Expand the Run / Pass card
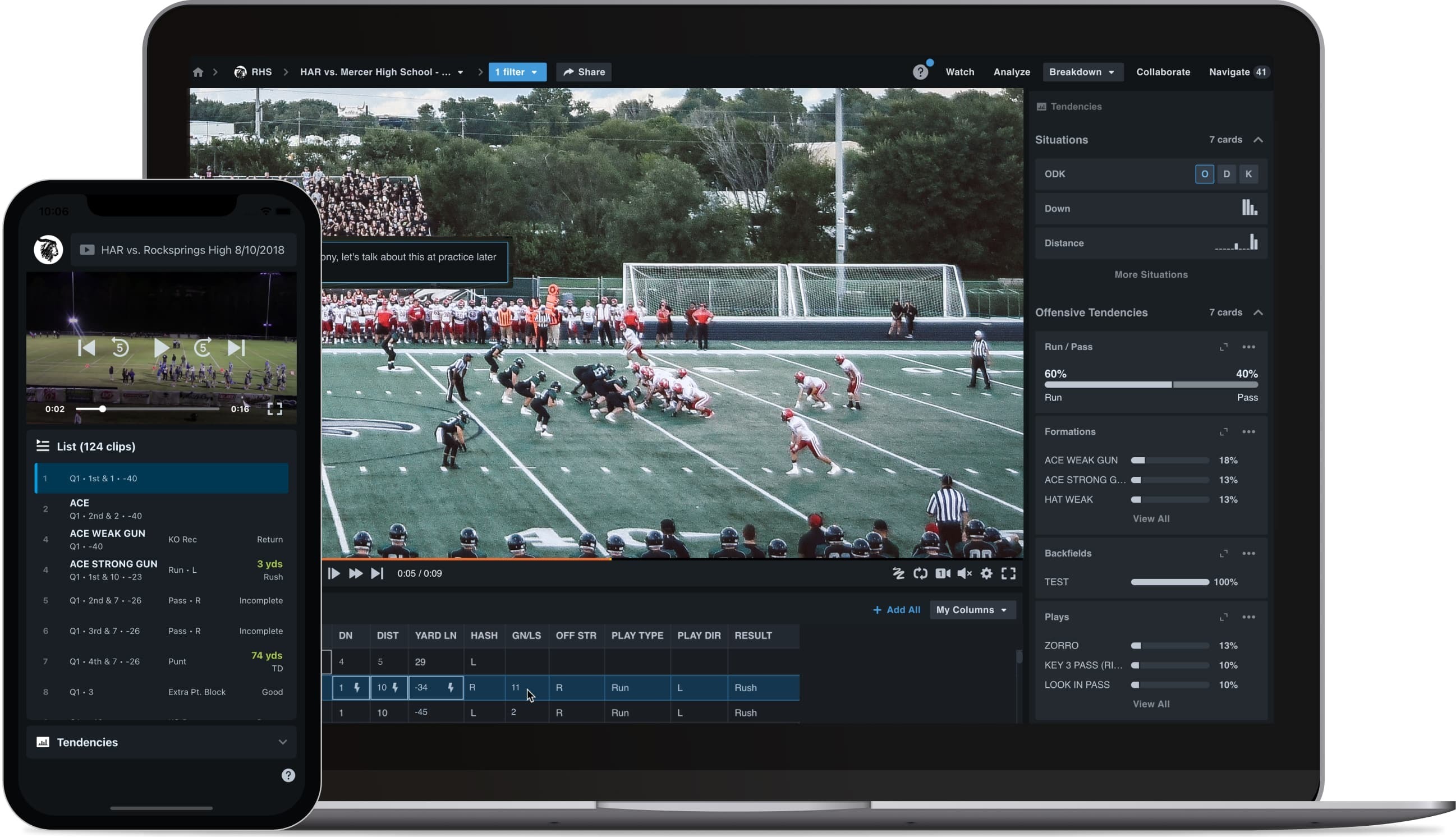This screenshot has height=837, width=1456. pyautogui.click(x=1223, y=347)
